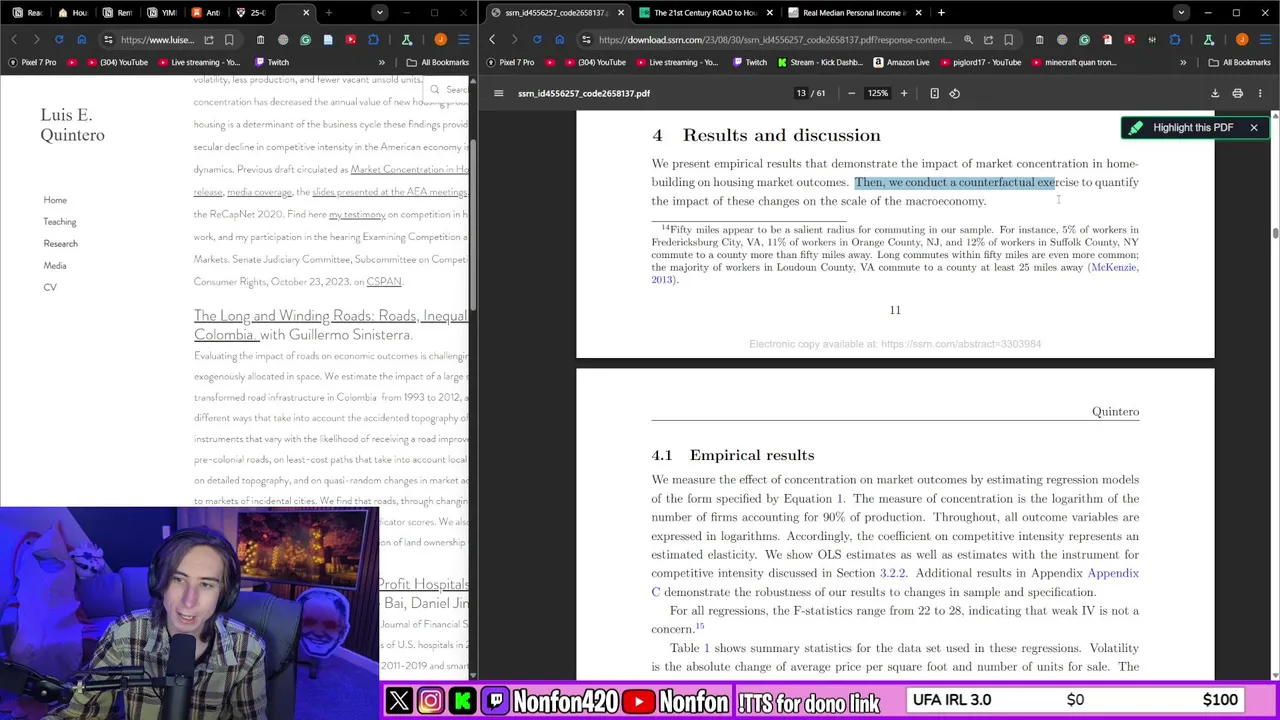Jump to Section 3.2.2 link
Screen dimensions: 1280x720
pyautogui.click(x=893, y=573)
